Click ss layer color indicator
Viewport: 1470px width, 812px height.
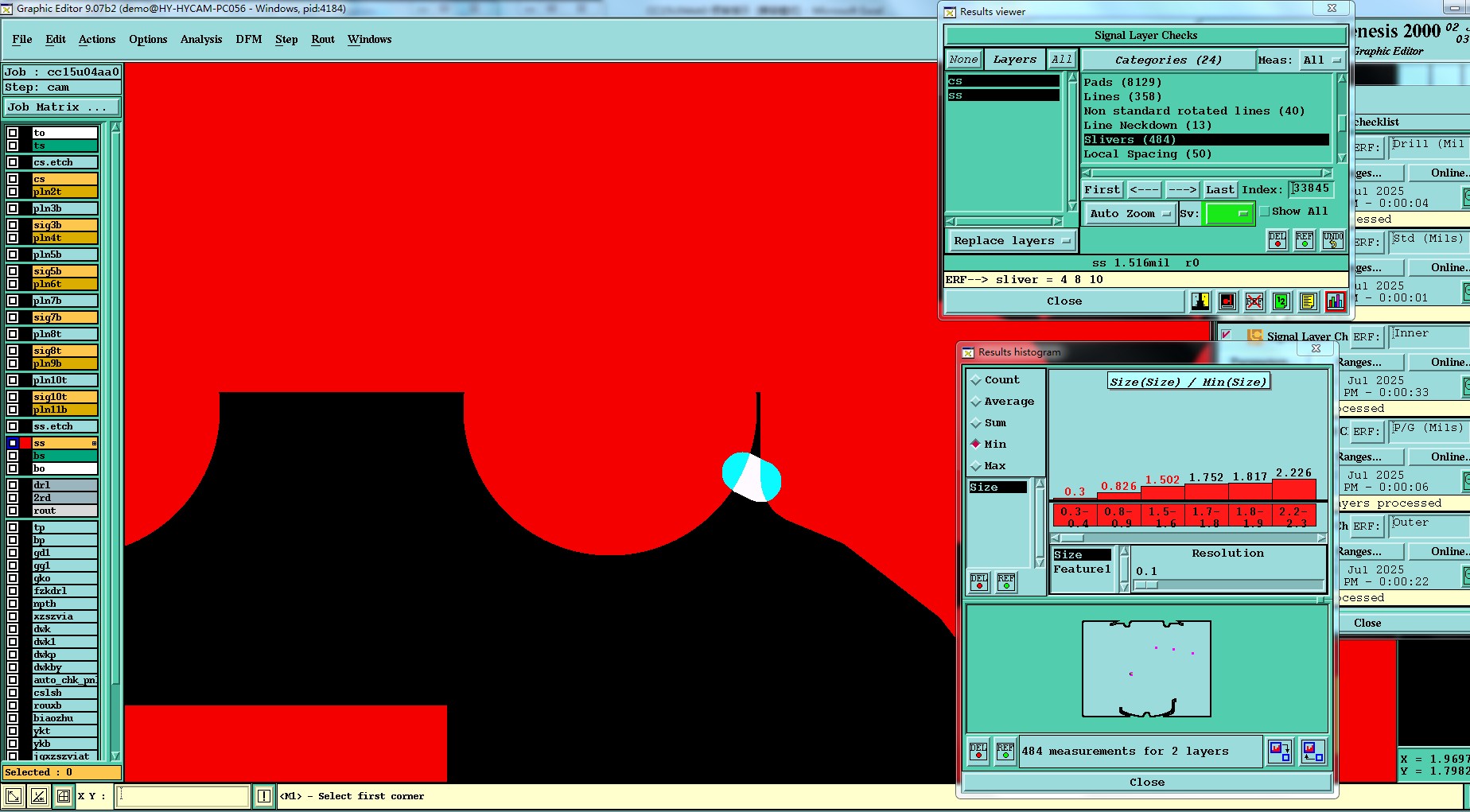pyautogui.click(x=25, y=443)
